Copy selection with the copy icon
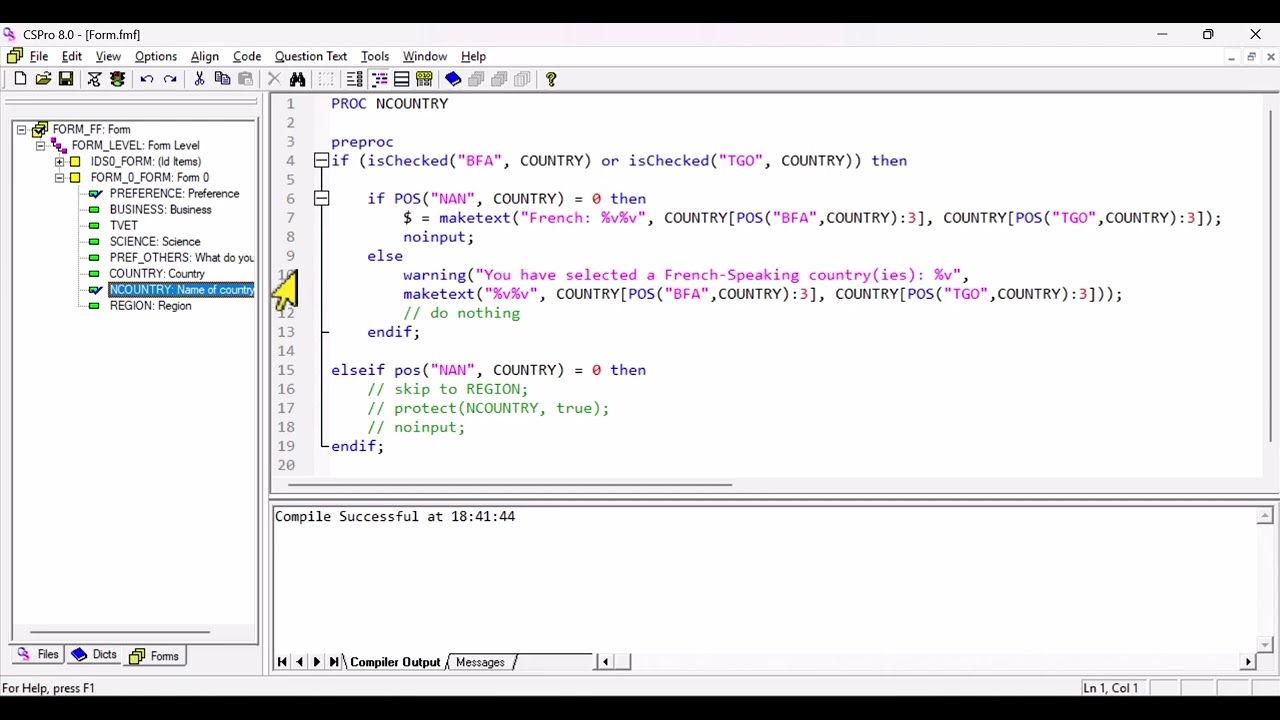Viewport: 1280px width, 720px height. coord(222,79)
